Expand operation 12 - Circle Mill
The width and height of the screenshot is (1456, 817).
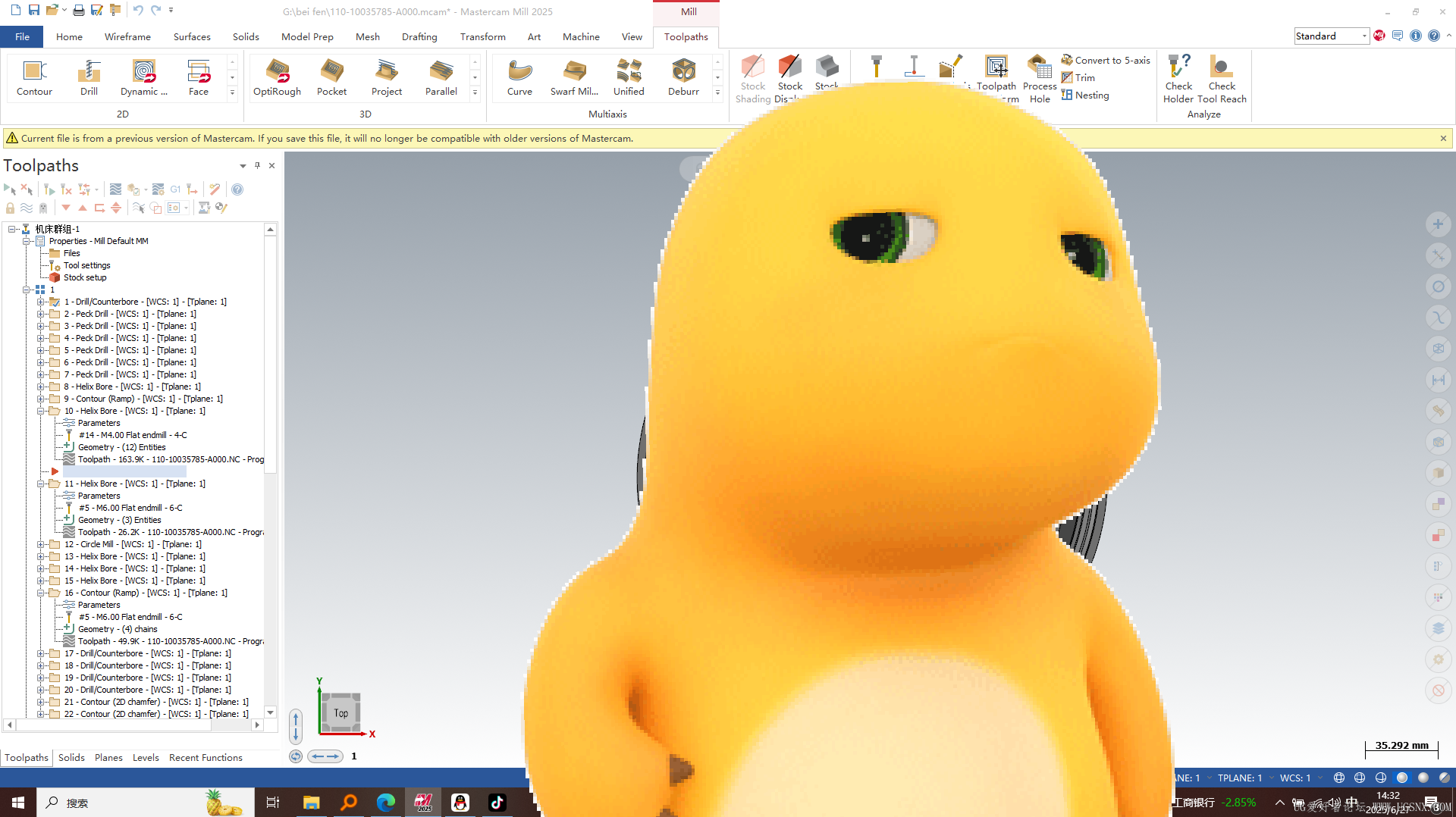(41, 544)
